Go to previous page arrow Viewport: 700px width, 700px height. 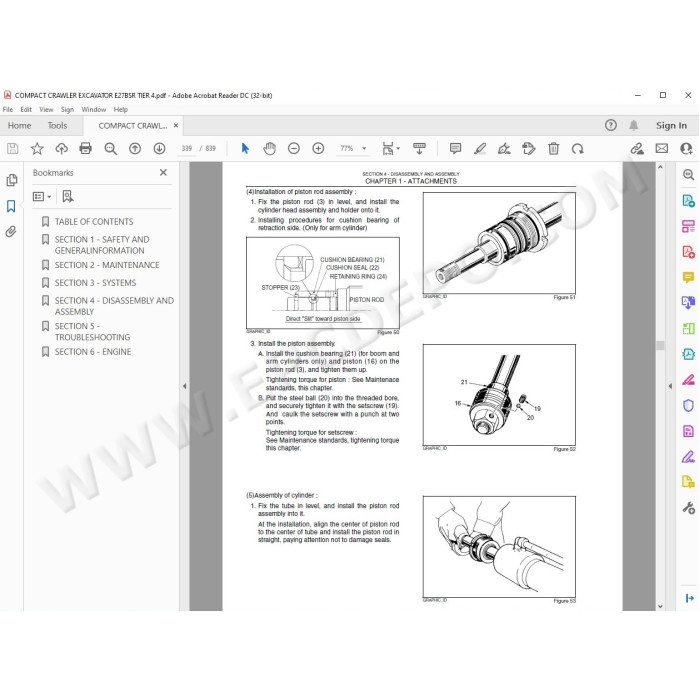point(135,148)
